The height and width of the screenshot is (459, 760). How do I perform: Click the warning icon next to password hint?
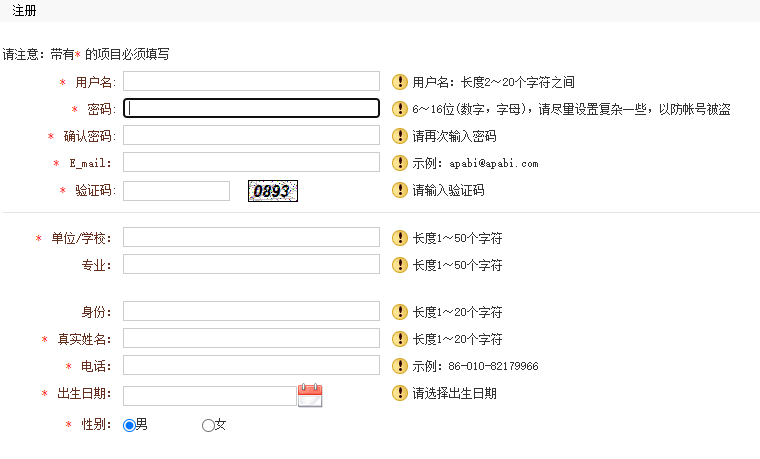(400, 109)
